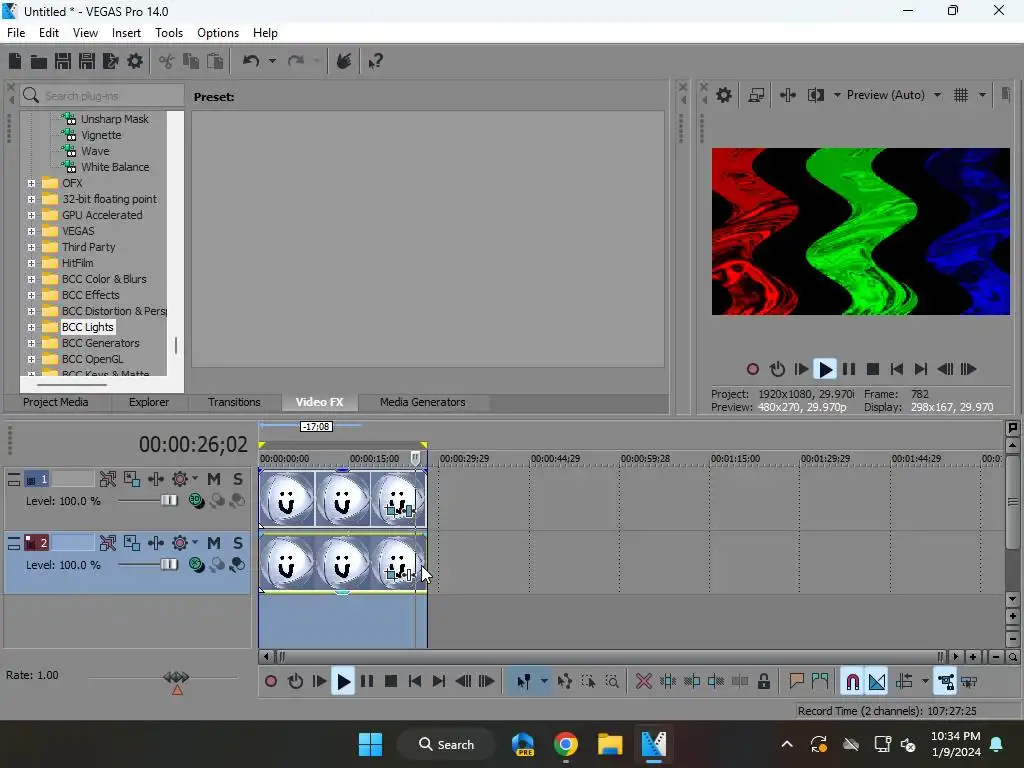
Task: Expand the GPU Accelerated folder
Action: pyautogui.click(x=31, y=216)
